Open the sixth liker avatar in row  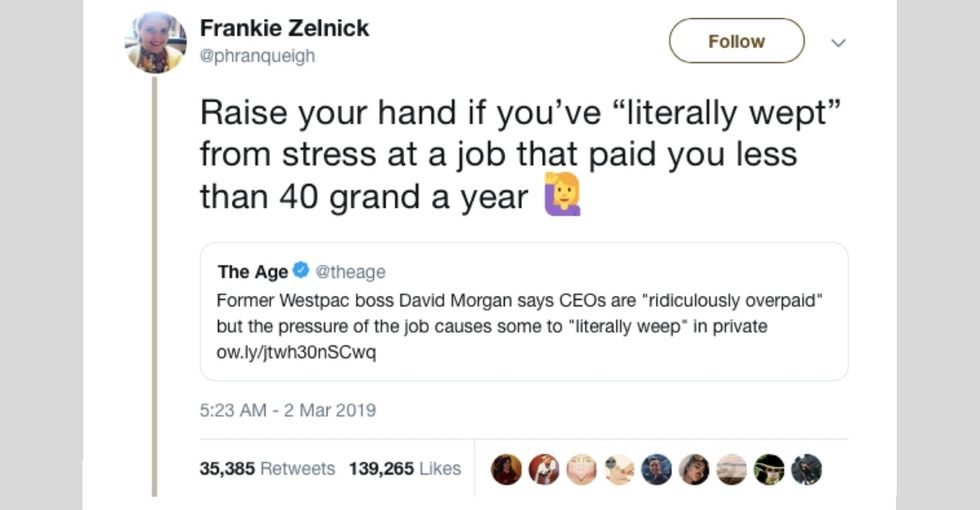tap(694, 469)
